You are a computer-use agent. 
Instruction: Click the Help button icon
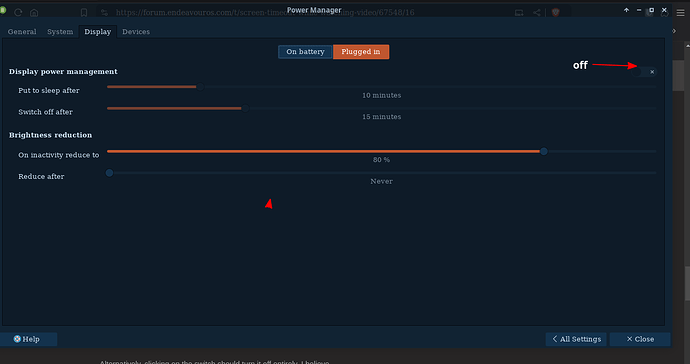tap(17, 339)
